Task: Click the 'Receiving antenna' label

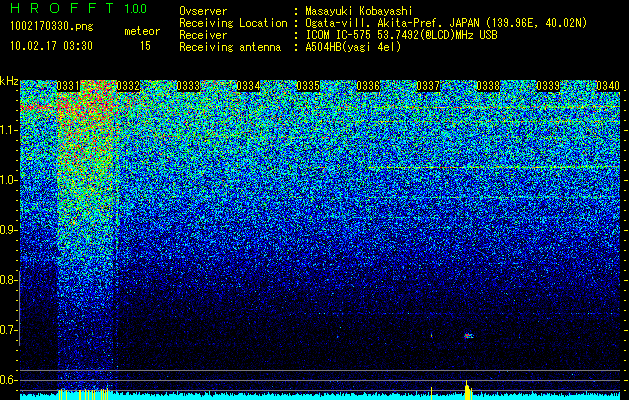Action: coord(230,47)
